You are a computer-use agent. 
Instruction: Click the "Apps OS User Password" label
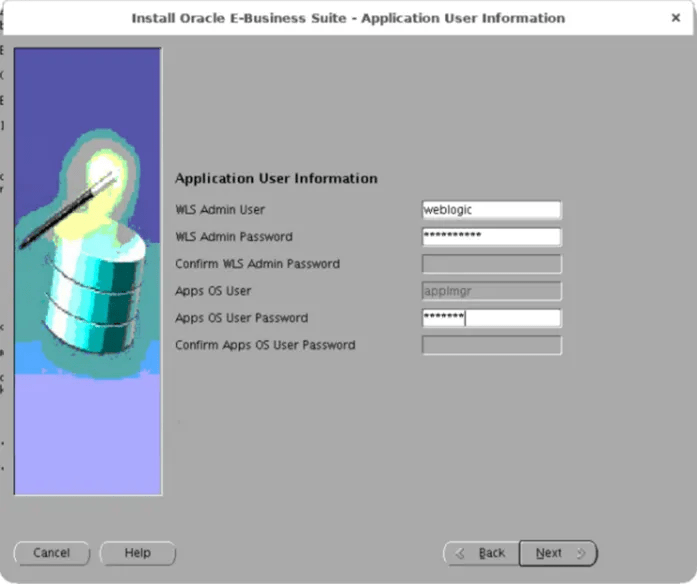(x=241, y=318)
